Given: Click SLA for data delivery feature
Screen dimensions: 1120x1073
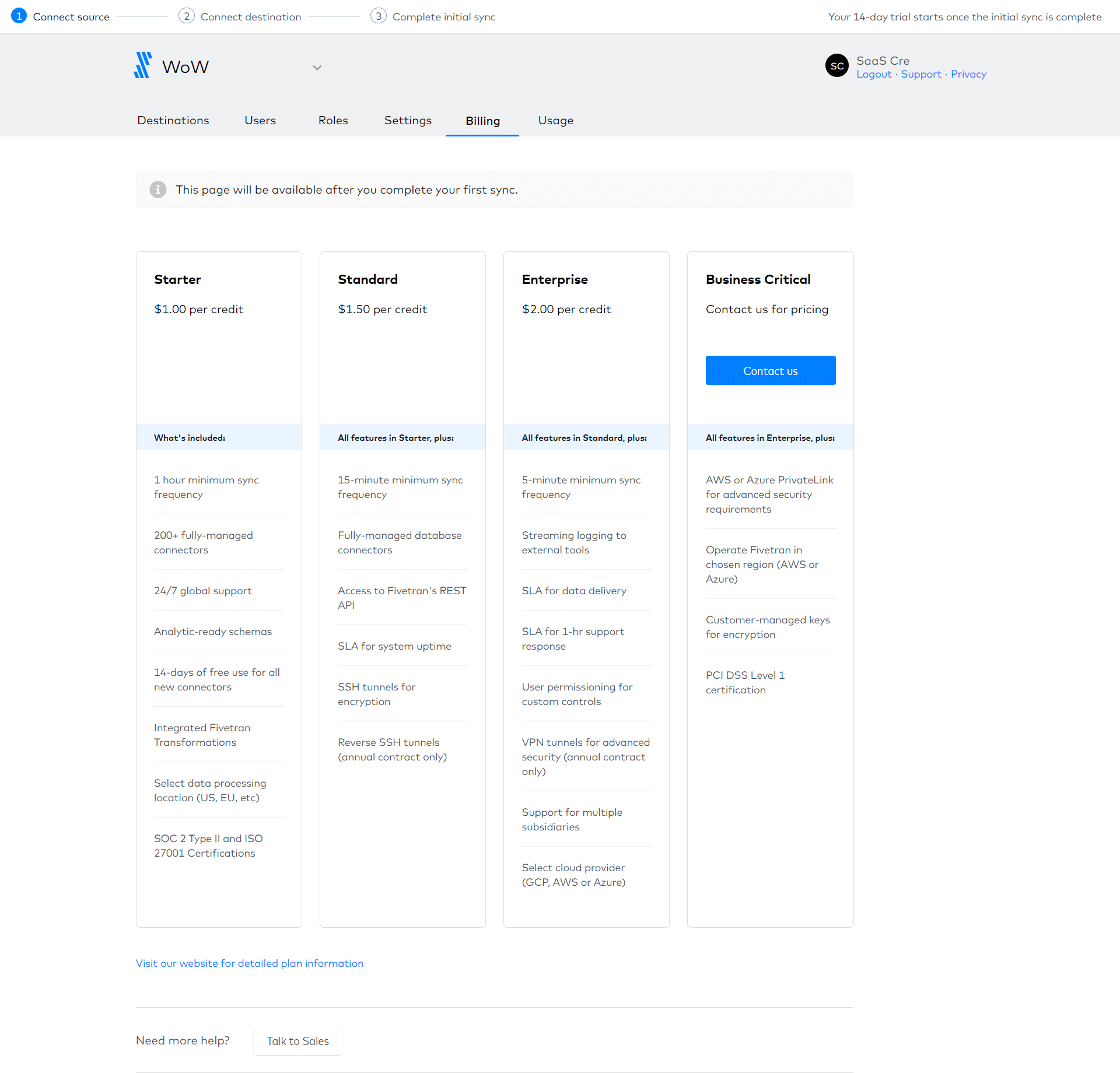Looking at the screenshot, I should 574,591.
